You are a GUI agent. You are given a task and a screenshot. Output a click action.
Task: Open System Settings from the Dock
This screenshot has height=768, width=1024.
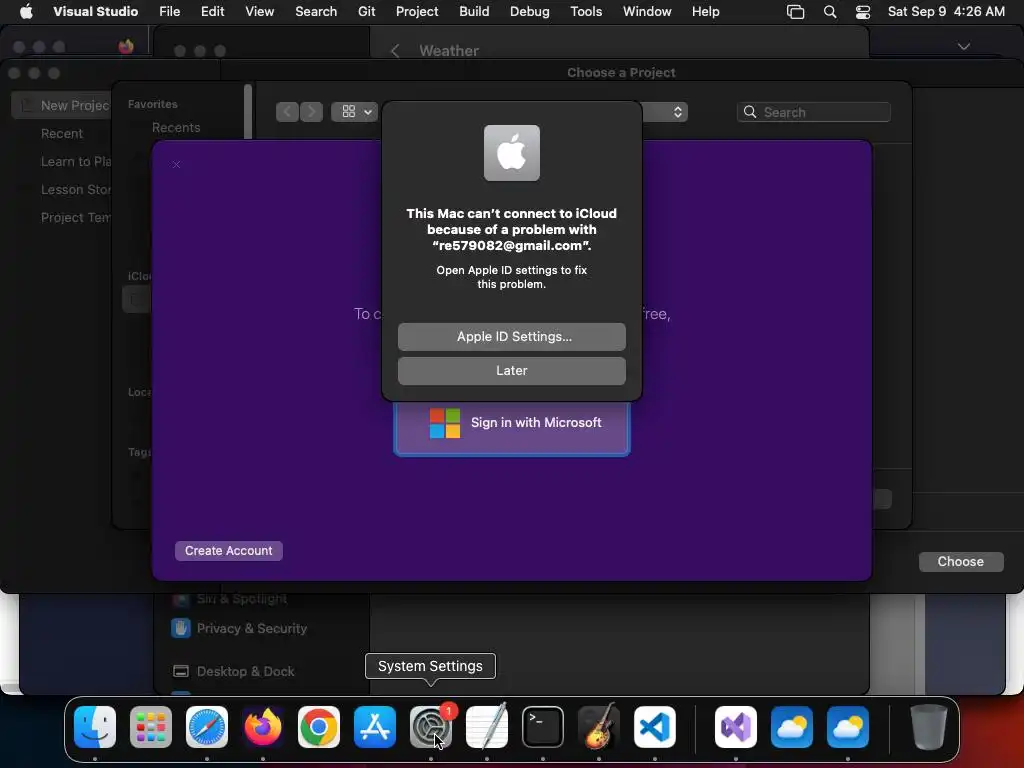pos(430,727)
